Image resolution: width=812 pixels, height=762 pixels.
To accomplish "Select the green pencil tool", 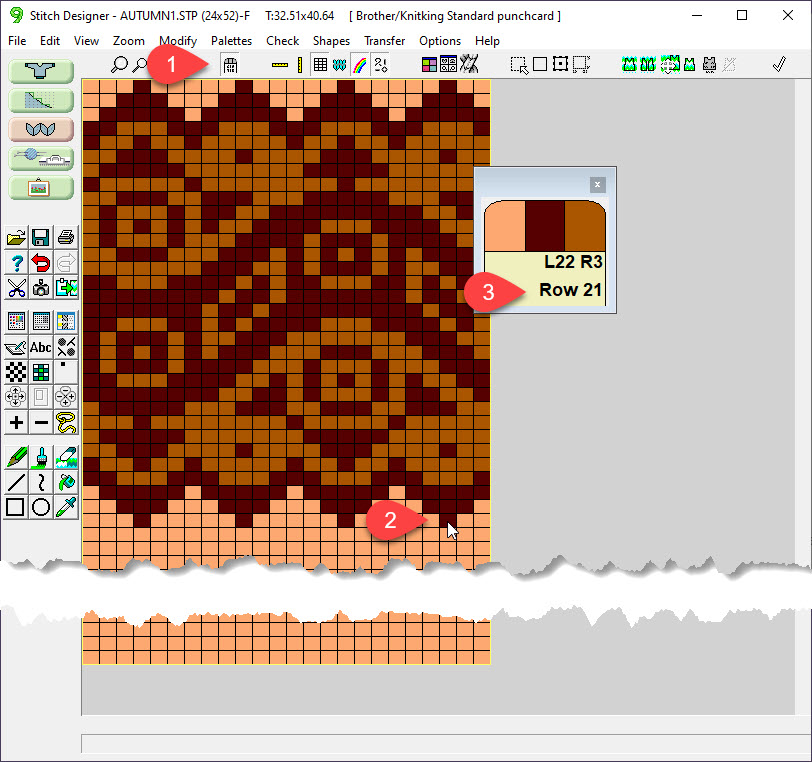I will [x=16, y=457].
